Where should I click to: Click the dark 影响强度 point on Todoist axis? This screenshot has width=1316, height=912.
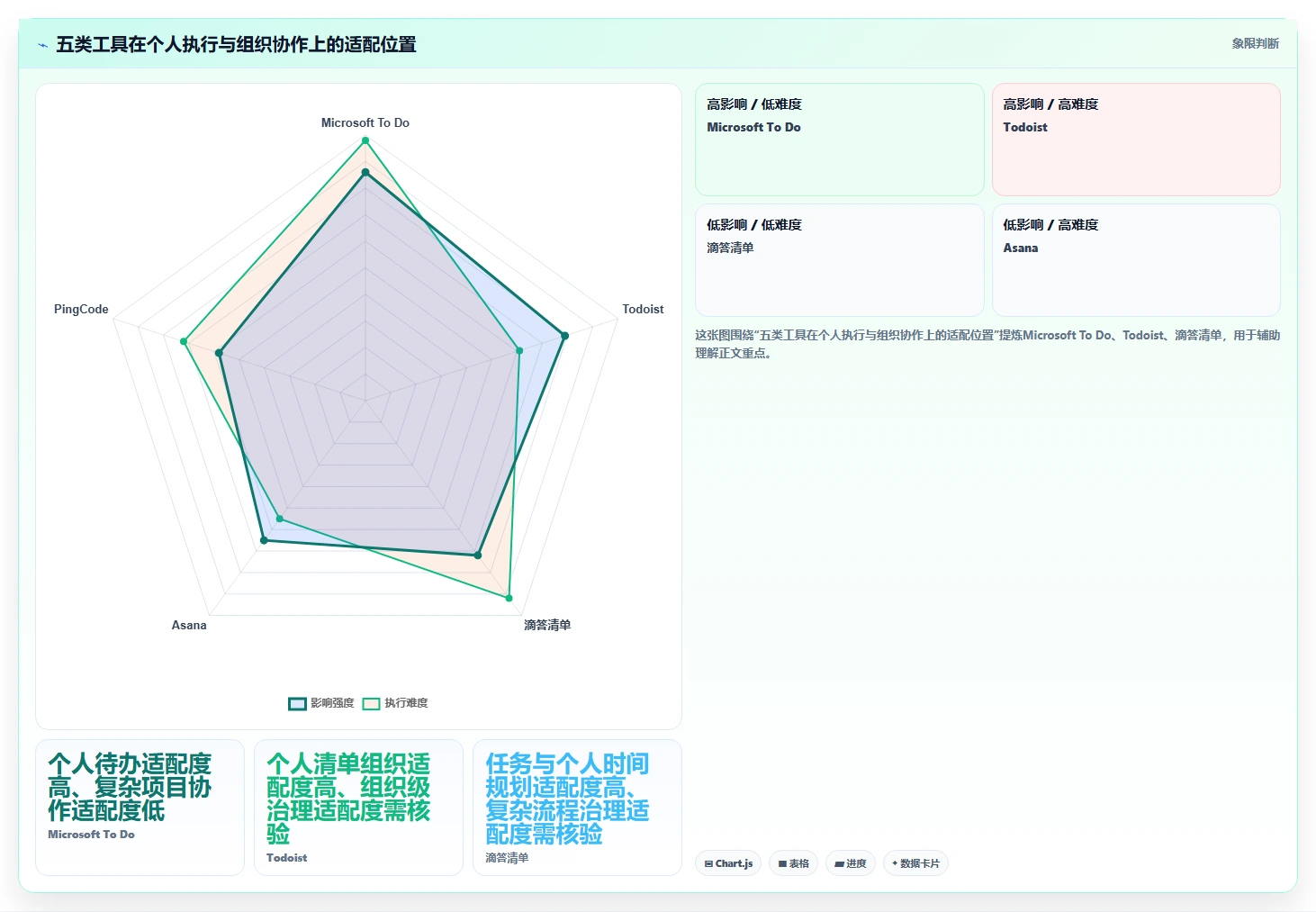pos(565,336)
